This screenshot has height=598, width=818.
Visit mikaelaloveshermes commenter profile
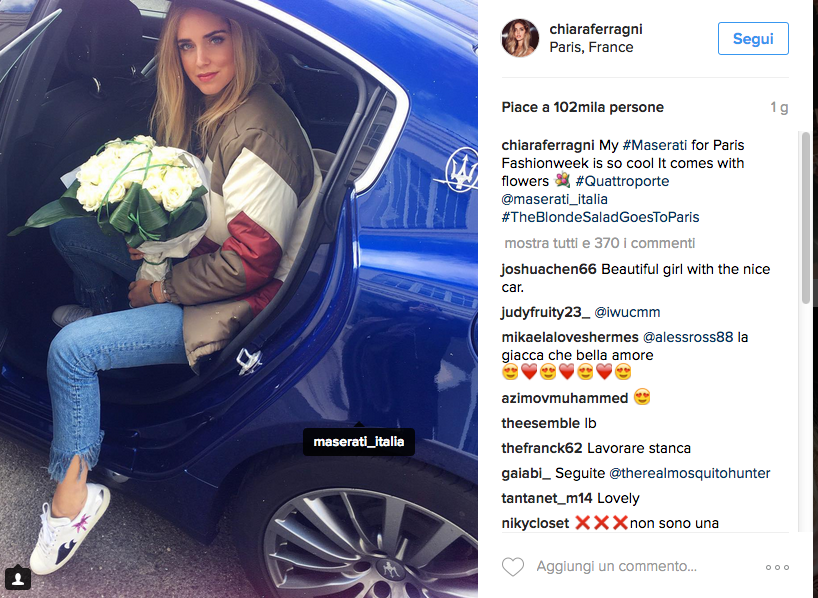tap(570, 337)
